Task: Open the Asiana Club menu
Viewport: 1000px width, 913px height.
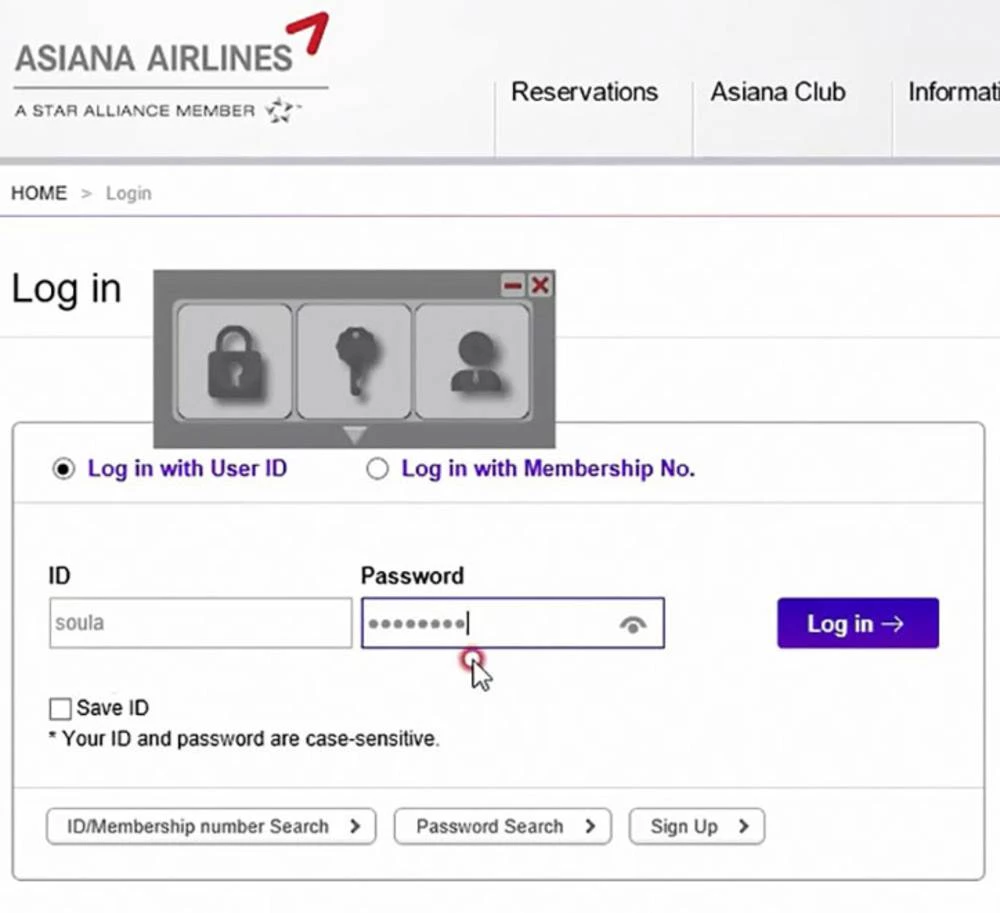Action: coord(777,92)
